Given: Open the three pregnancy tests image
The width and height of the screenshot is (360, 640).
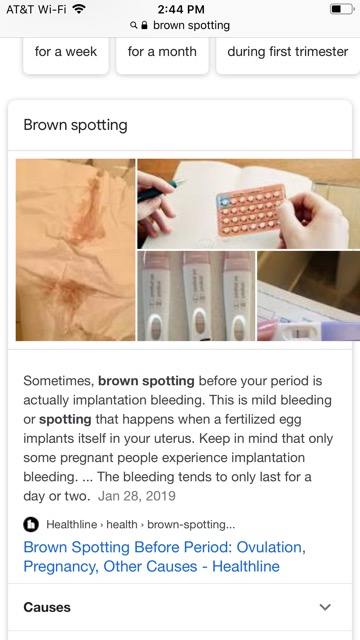Looking at the screenshot, I should click(196, 296).
